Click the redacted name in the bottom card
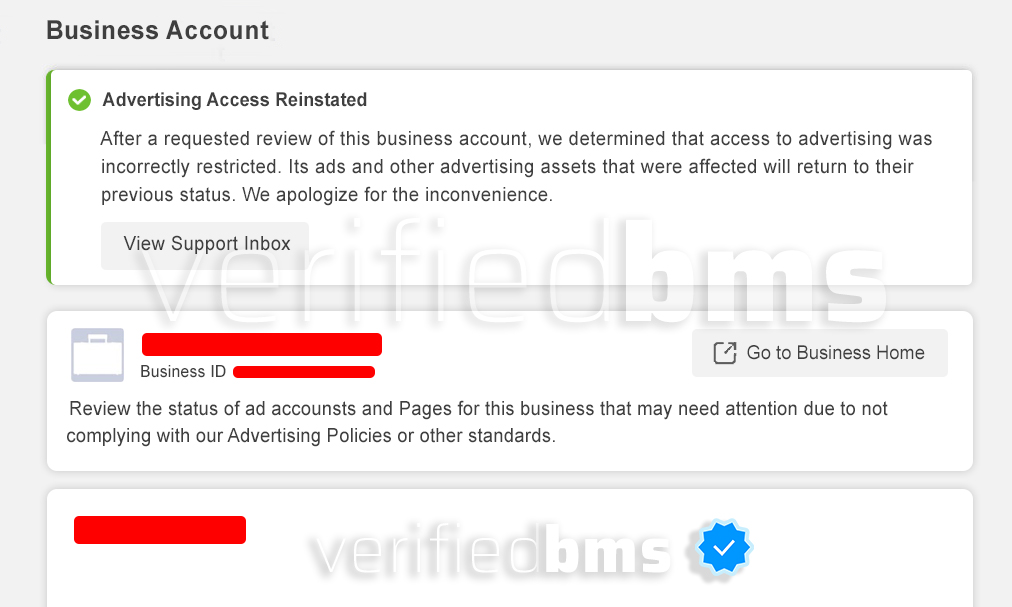 point(160,530)
